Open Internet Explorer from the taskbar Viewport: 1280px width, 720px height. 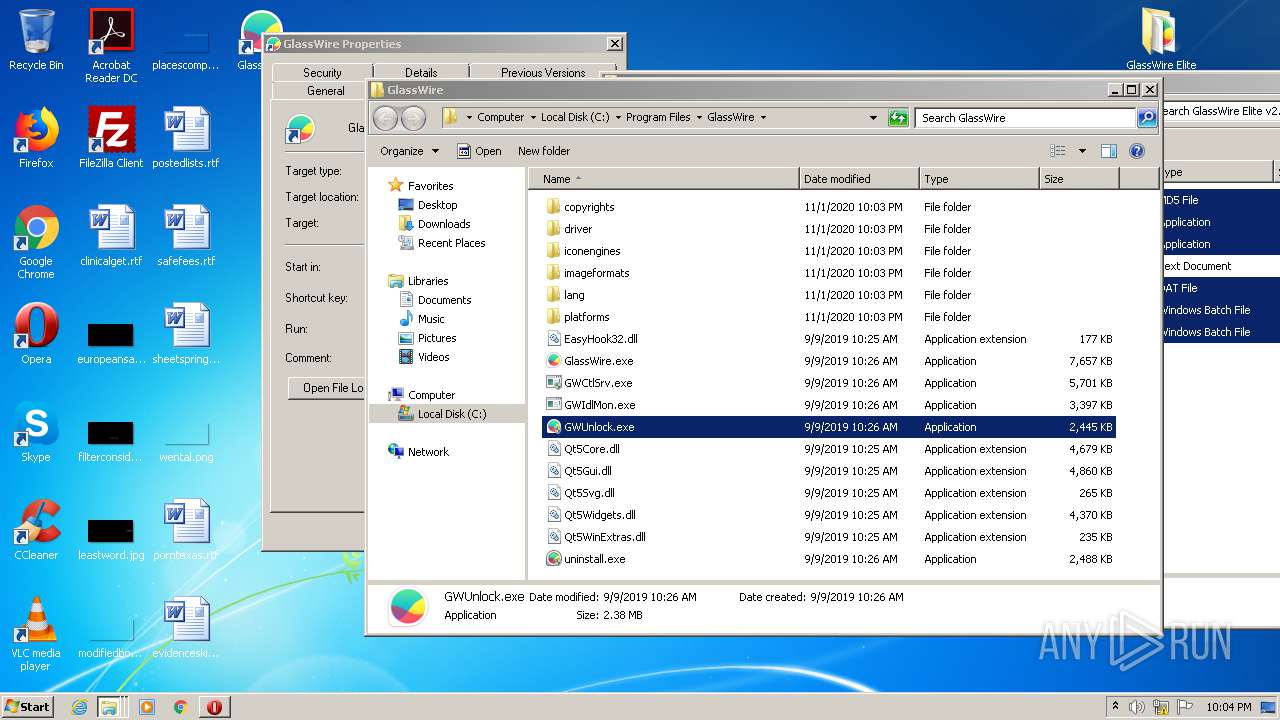(79, 707)
